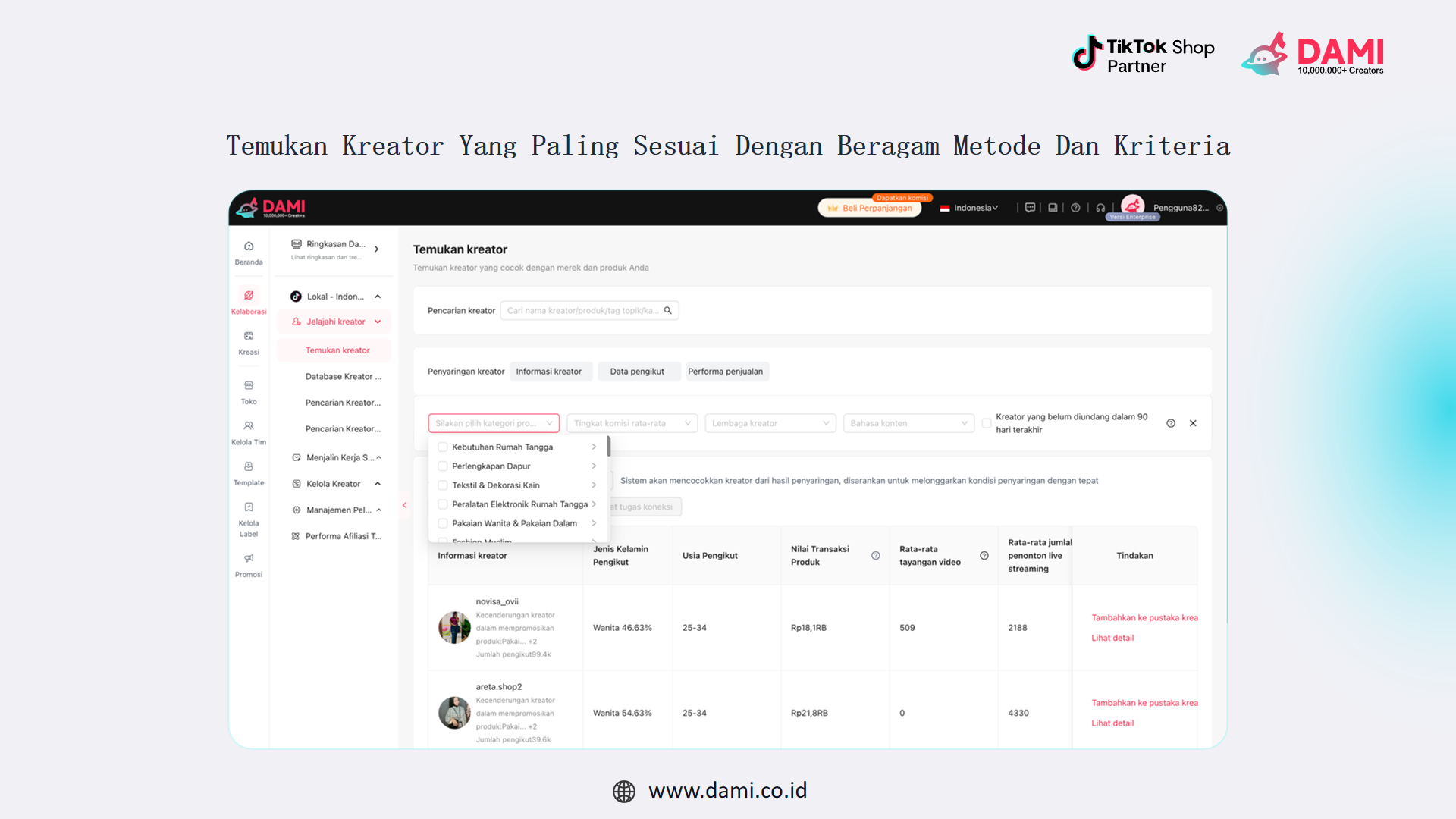Click the tugas koneksi button
This screenshot has width=1456, height=819.
[x=645, y=507]
